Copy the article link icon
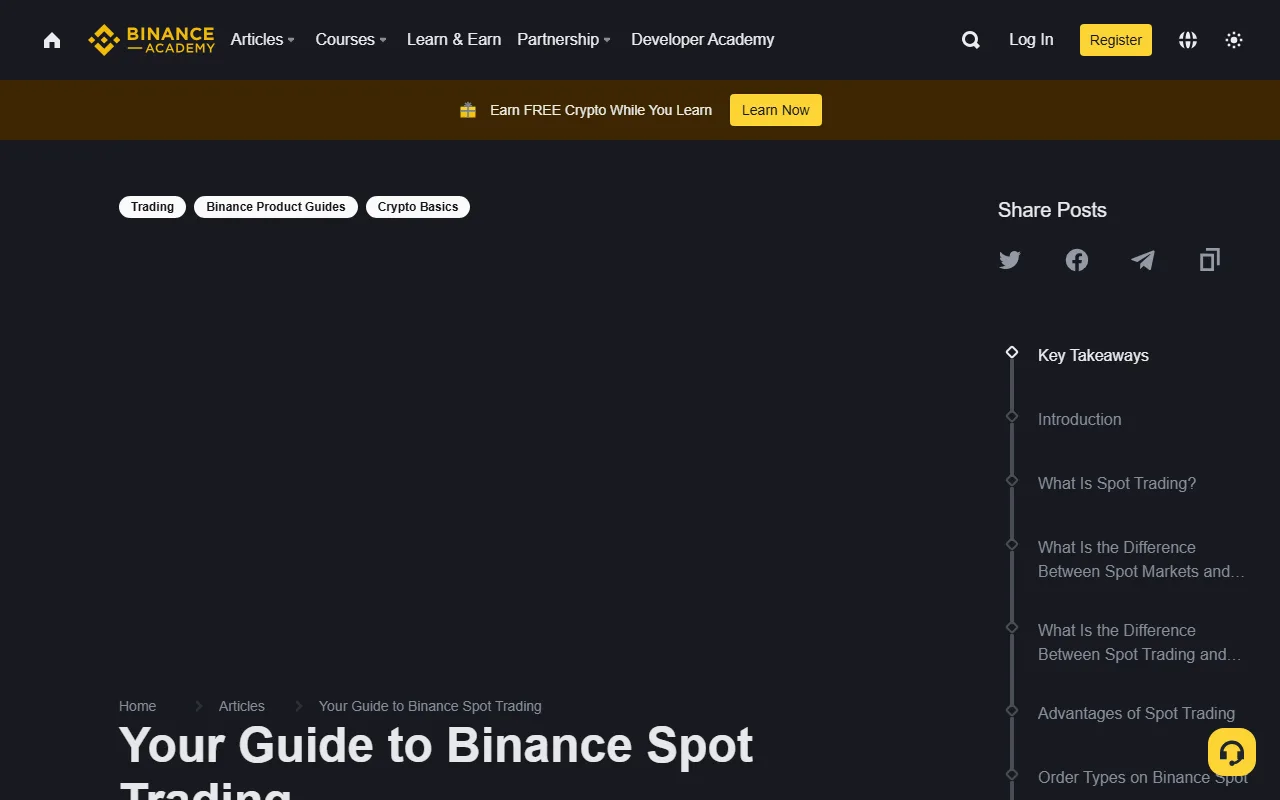Image resolution: width=1280 pixels, height=800 pixels. (1210, 260)
